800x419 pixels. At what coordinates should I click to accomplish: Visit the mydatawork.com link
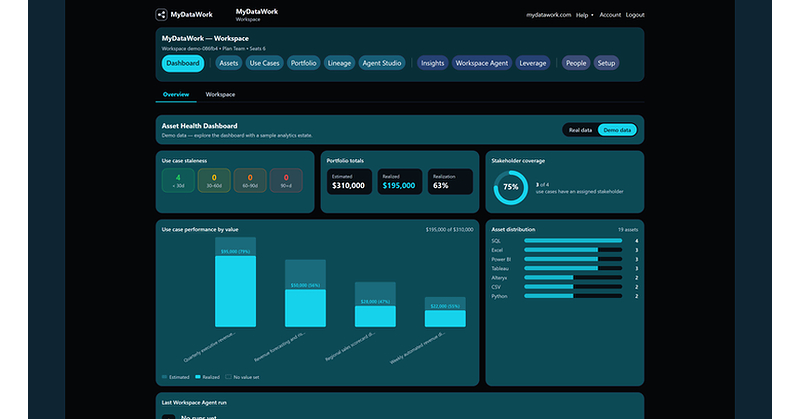pyautogui.click(x=548, y=15)
